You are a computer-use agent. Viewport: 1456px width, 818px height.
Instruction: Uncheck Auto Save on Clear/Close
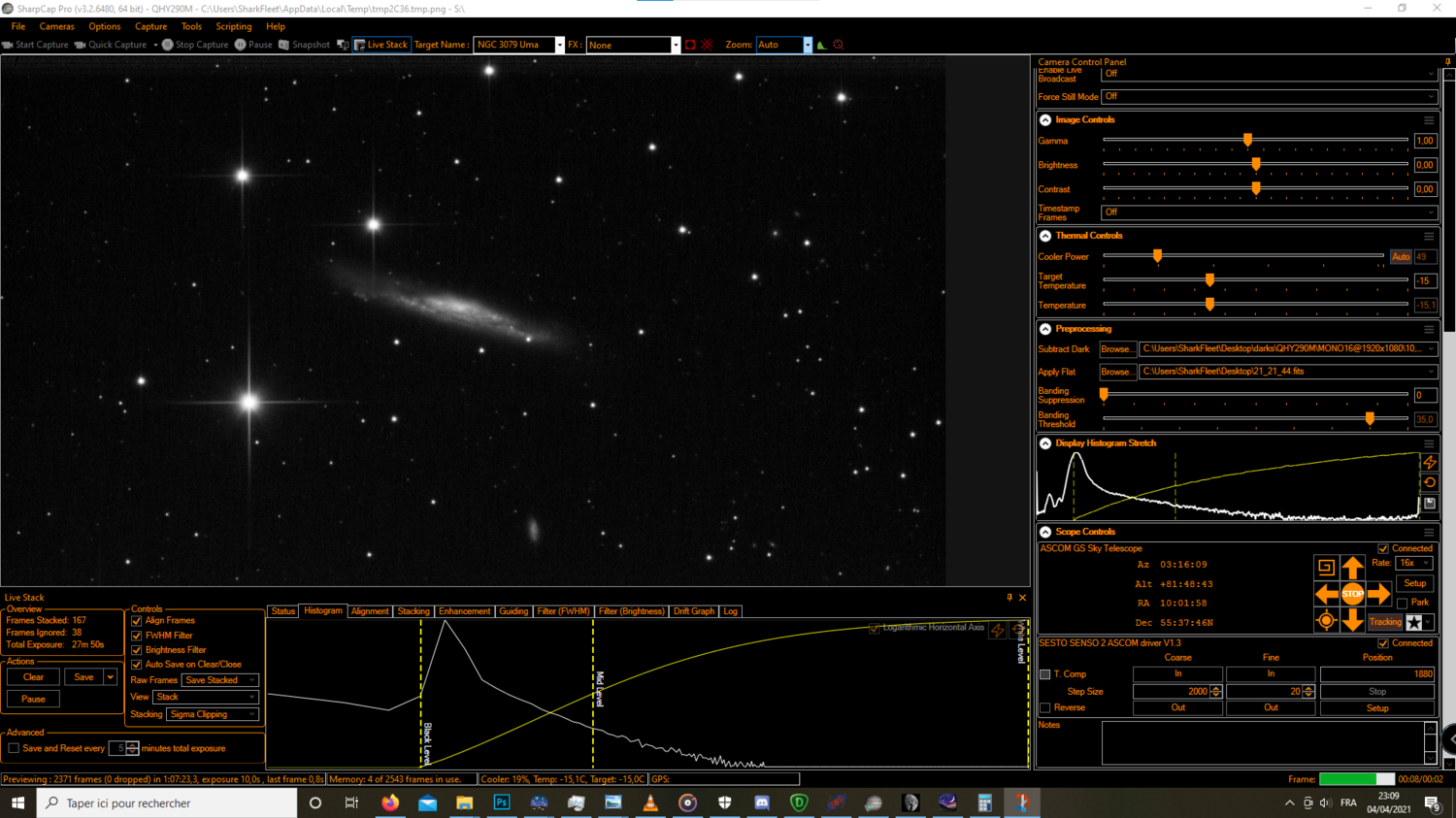[136, 664]
